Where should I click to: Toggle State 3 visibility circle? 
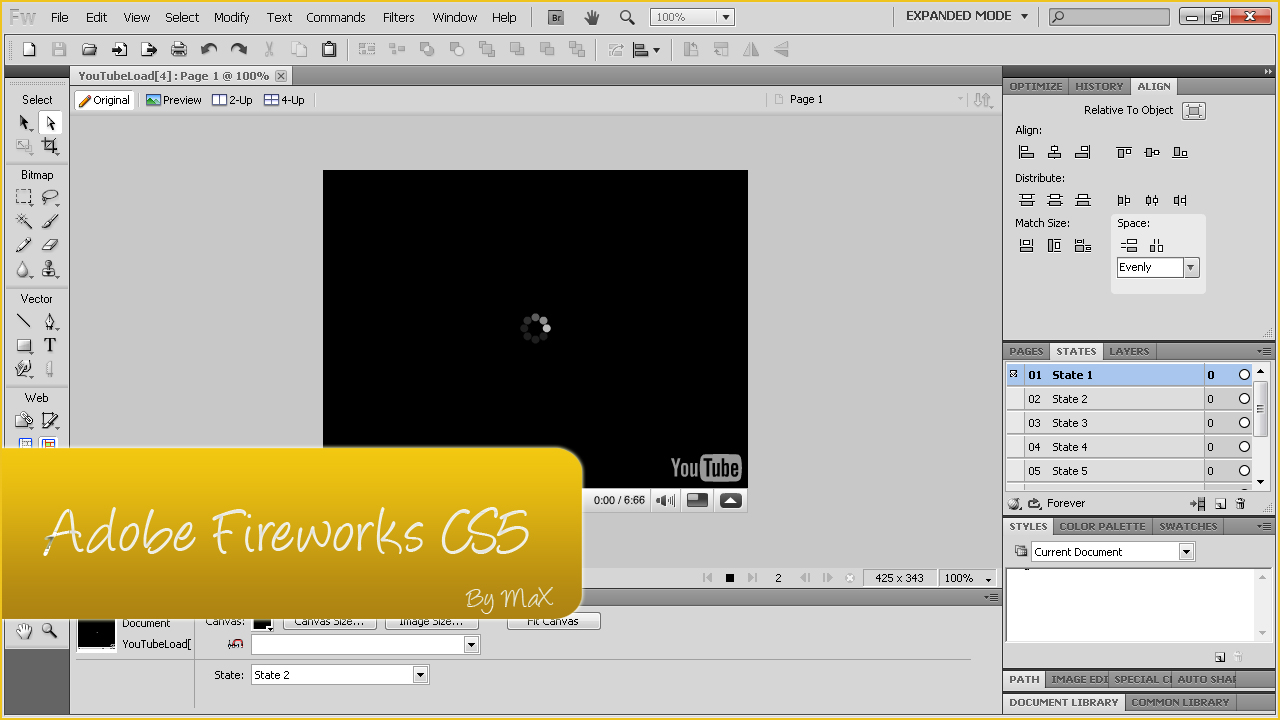[1244, 423]
